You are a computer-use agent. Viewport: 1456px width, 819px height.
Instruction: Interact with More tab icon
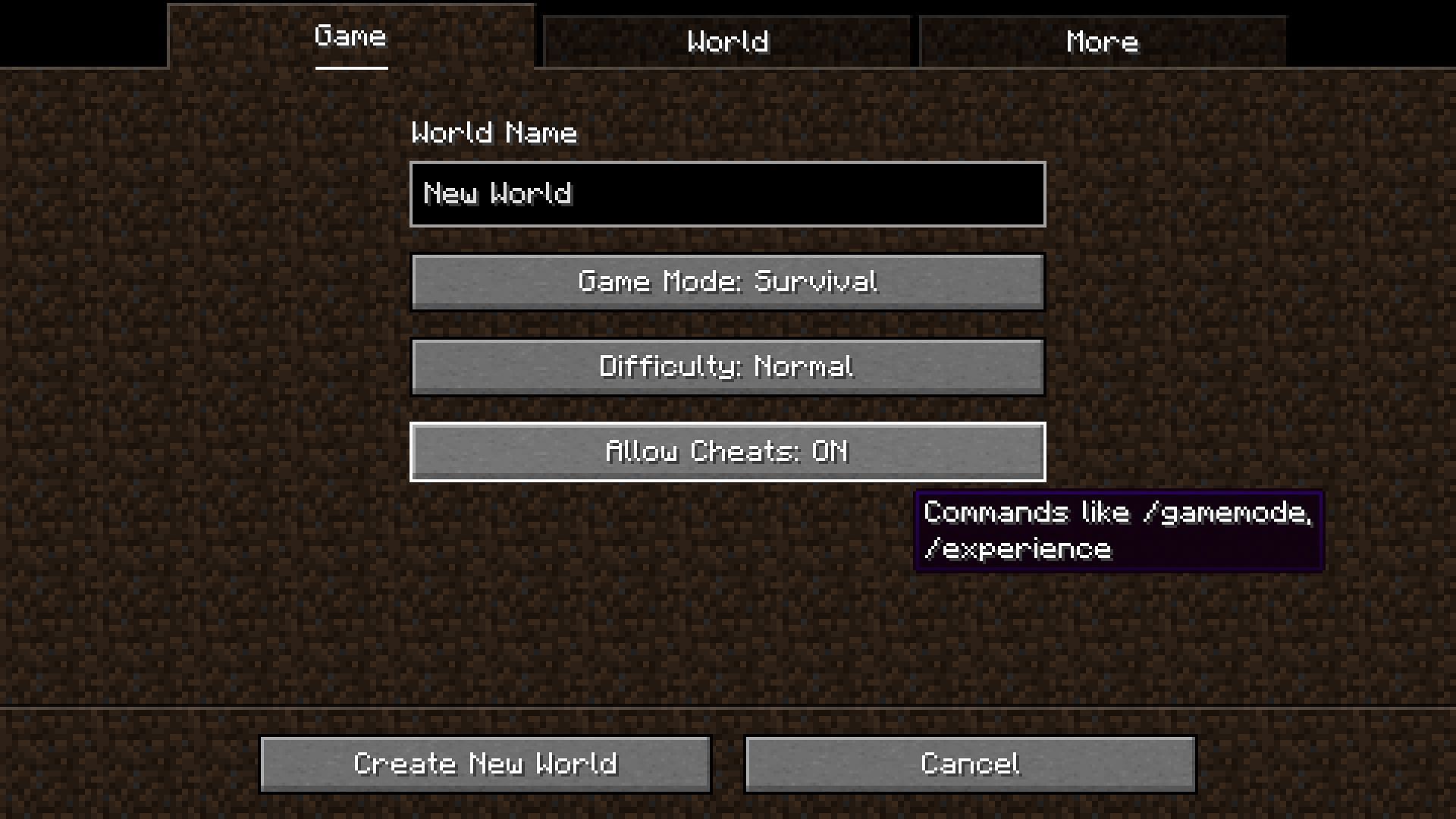pos(1101,40)
